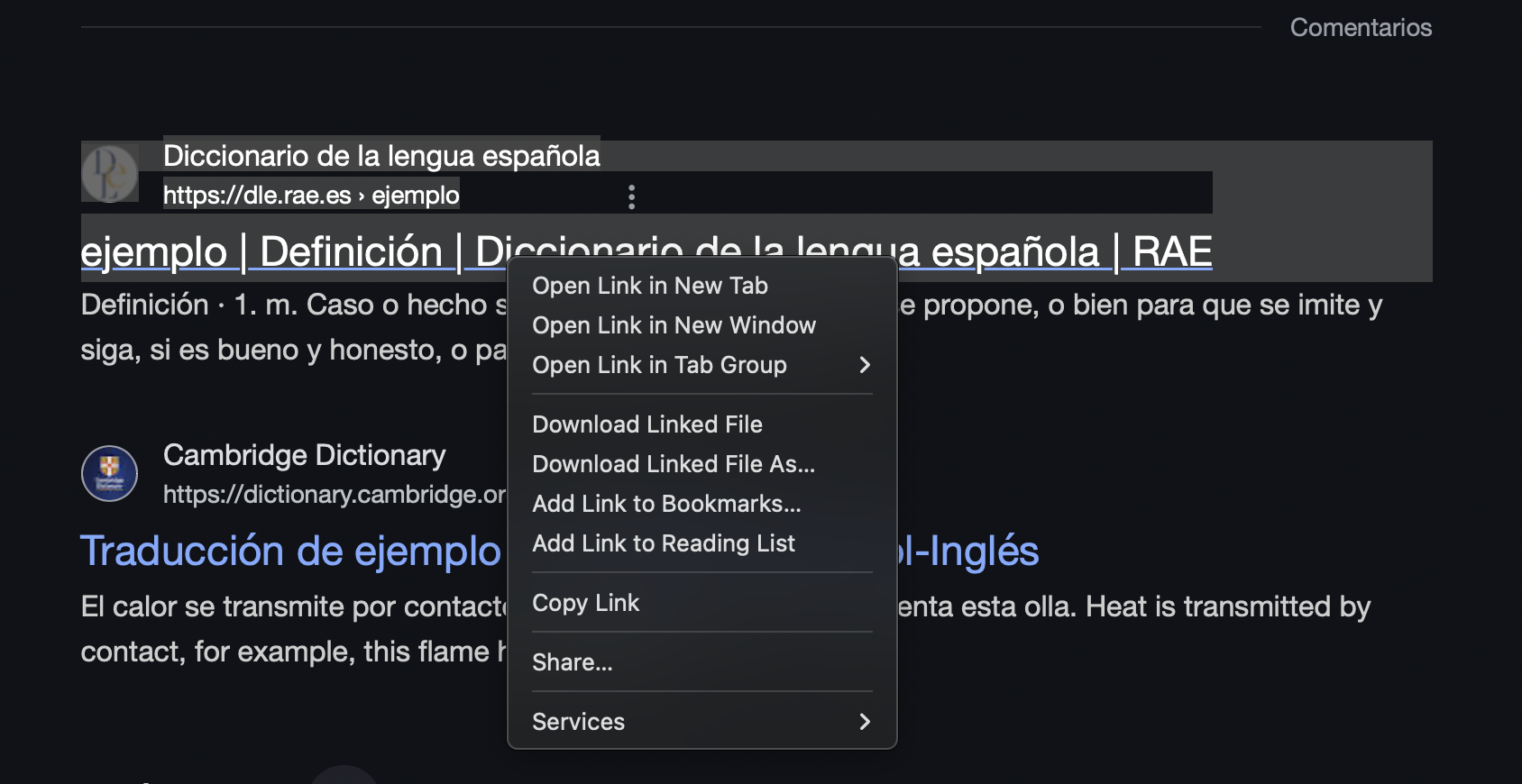Select Open Link in New Window
1522x784 pixels.
(674, 325)
